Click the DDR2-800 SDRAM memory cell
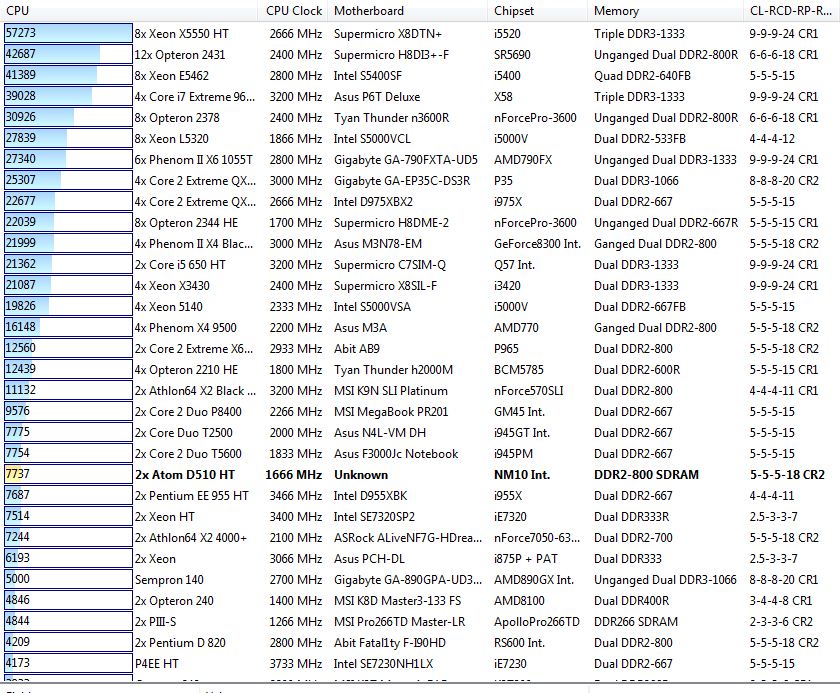The image size is (840, 693). (647, 475)
